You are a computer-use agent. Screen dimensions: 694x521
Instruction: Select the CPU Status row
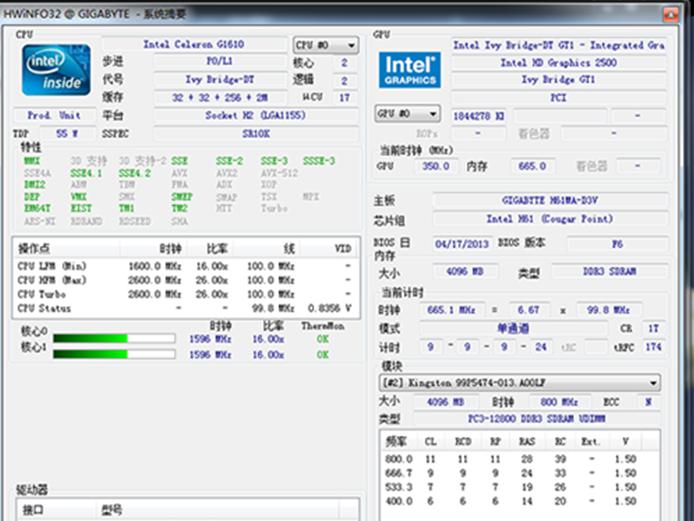tap(185, 308)
